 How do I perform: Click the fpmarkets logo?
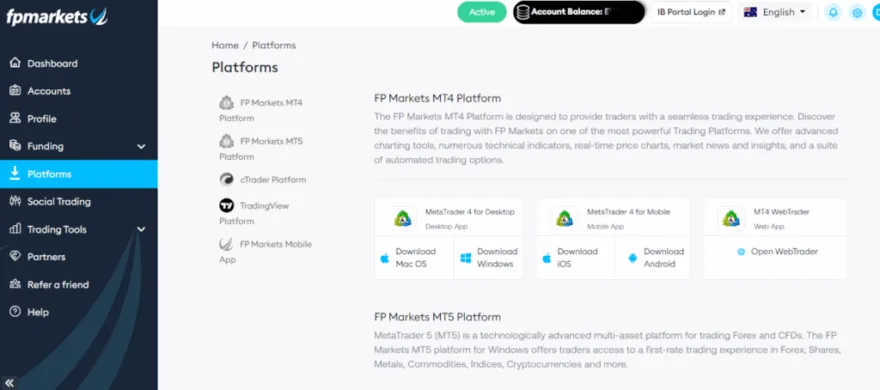pyautogui.click(x=57, y=17)
